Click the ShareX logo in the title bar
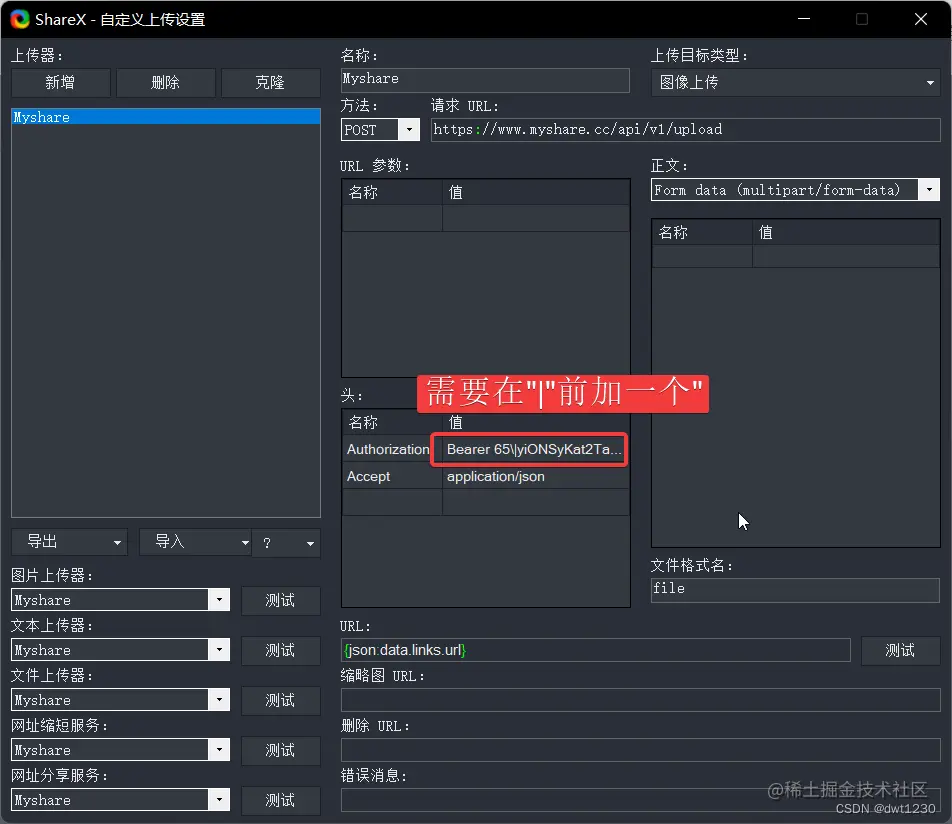The height and width of the screenshot is (824, 952). 17,18
